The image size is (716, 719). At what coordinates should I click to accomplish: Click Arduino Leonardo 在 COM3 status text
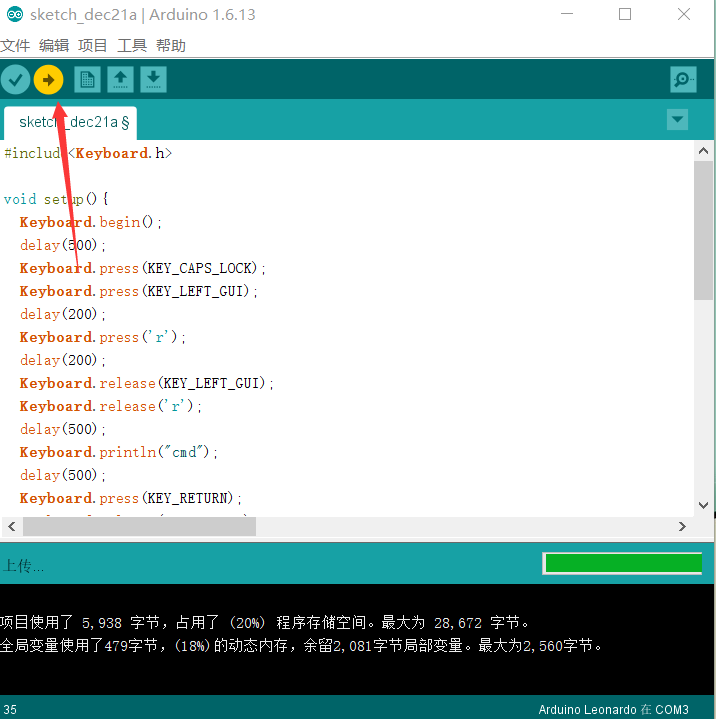tap(613, 710)
